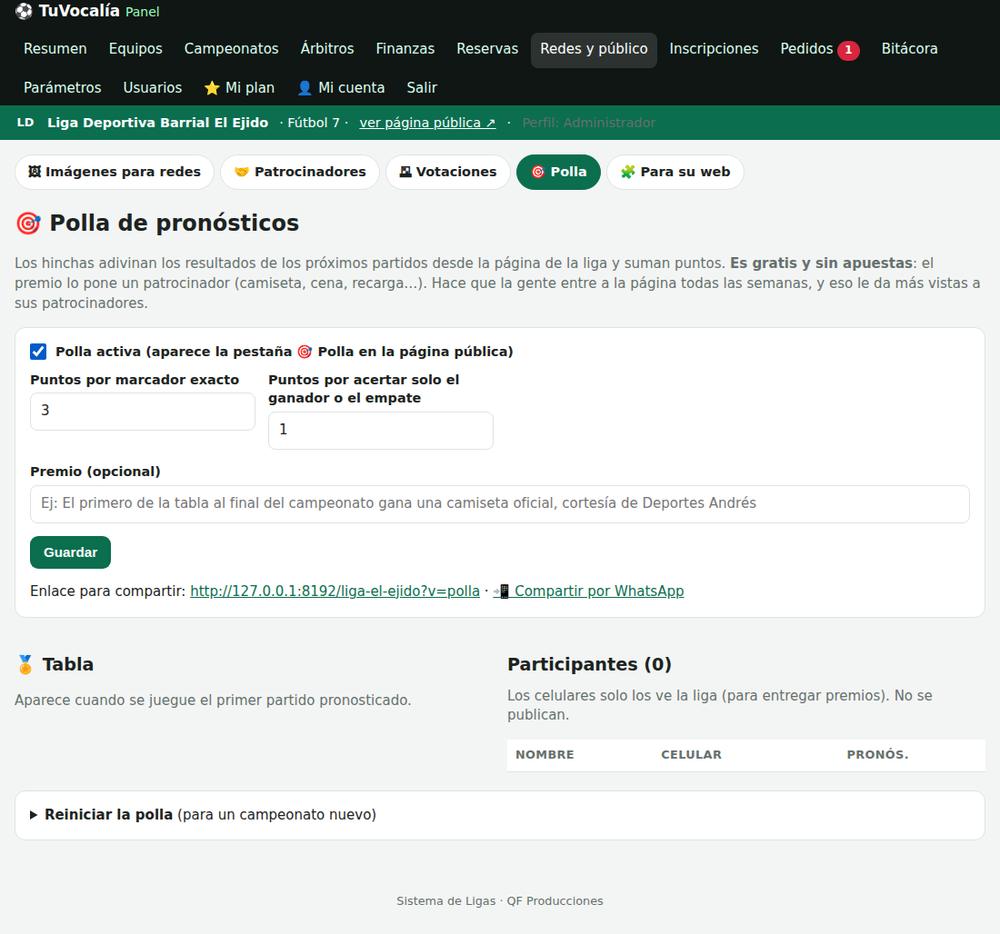This screenshot has width=1000, height=934.
Task: Open ver página pública link
Action: coord(427,122)
